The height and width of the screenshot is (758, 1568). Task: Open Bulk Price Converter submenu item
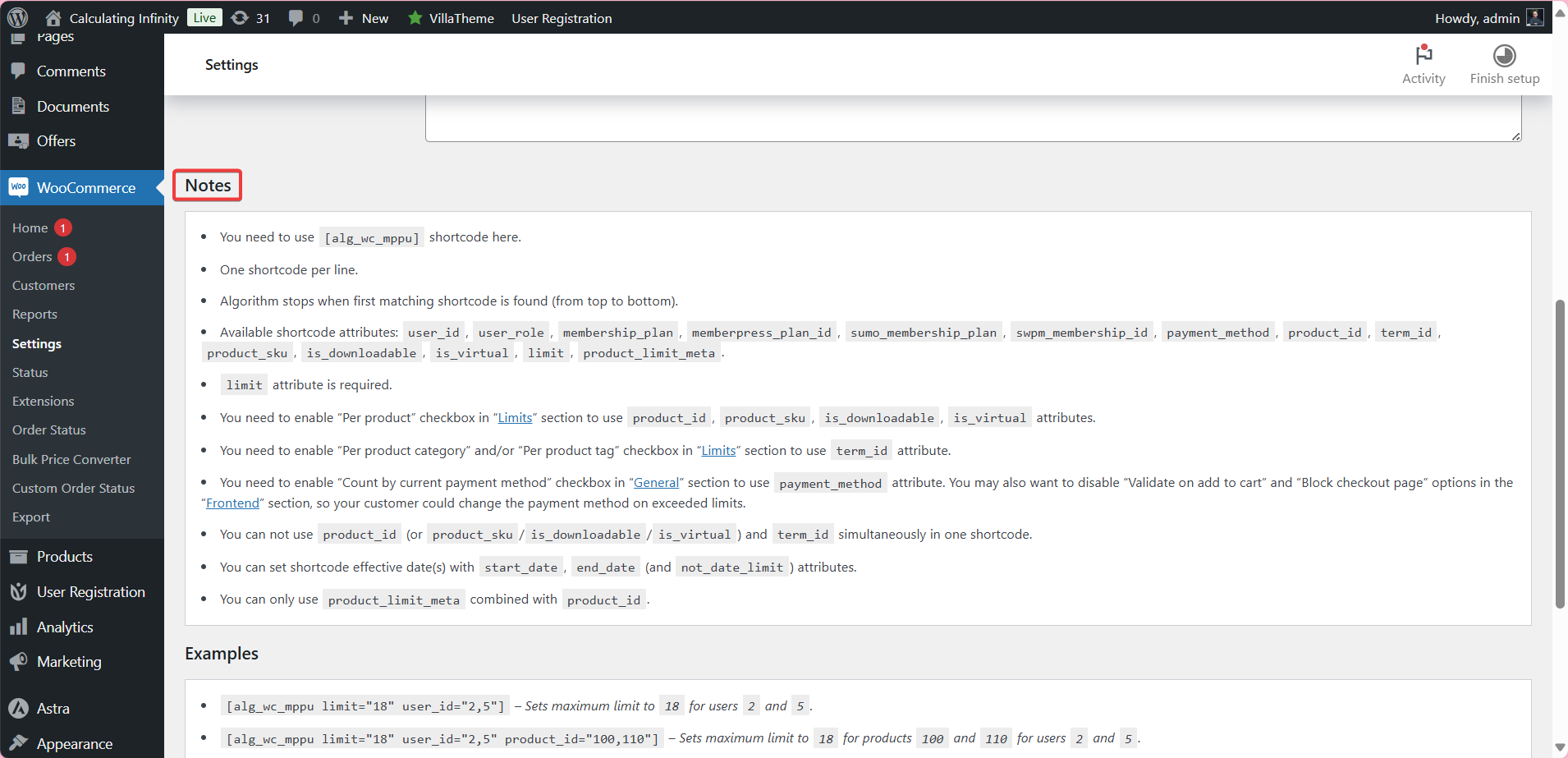click(x=71, y=459)
